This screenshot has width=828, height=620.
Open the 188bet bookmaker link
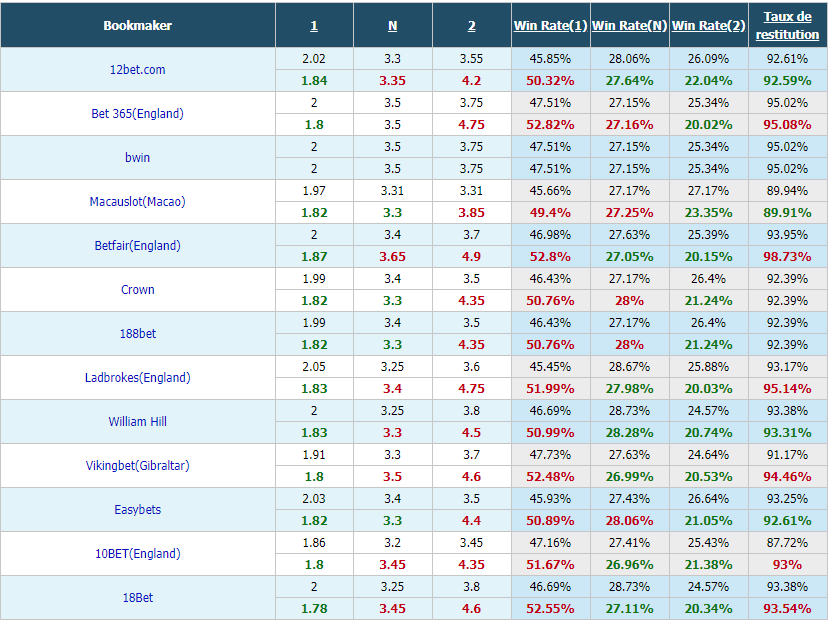(137, 334)
